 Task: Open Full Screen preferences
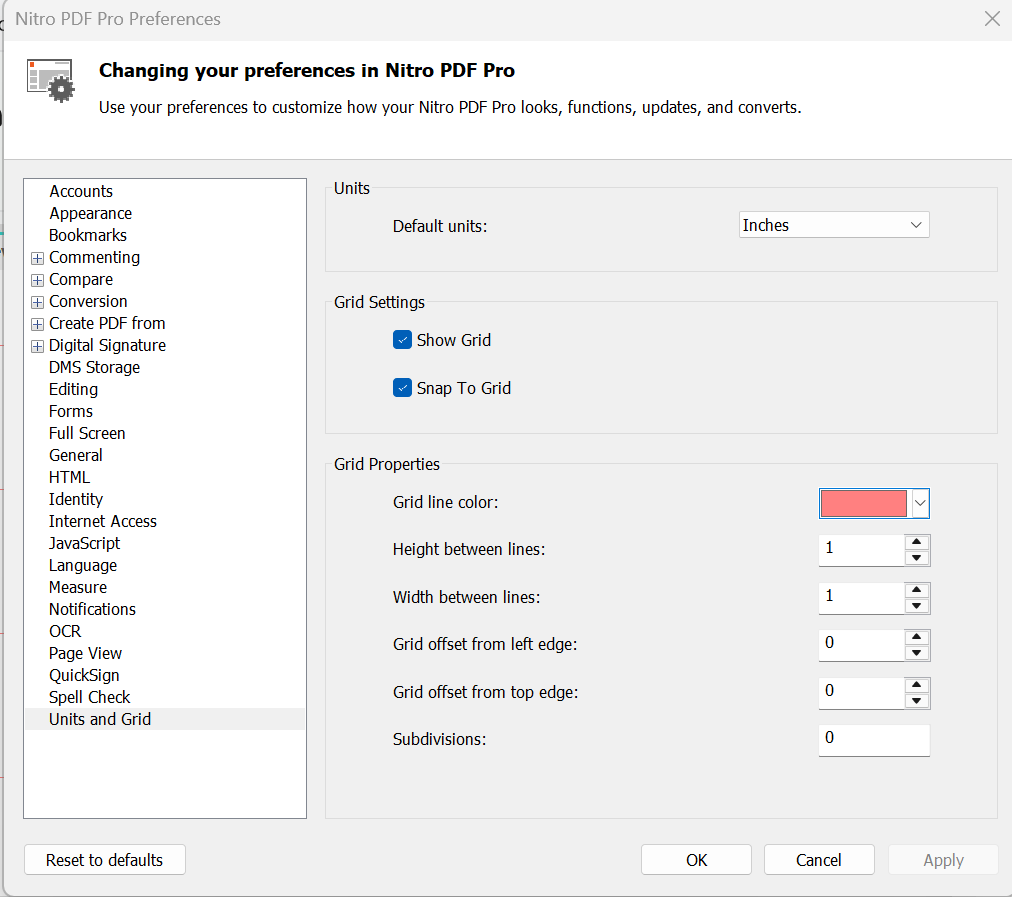click(87, 433)
